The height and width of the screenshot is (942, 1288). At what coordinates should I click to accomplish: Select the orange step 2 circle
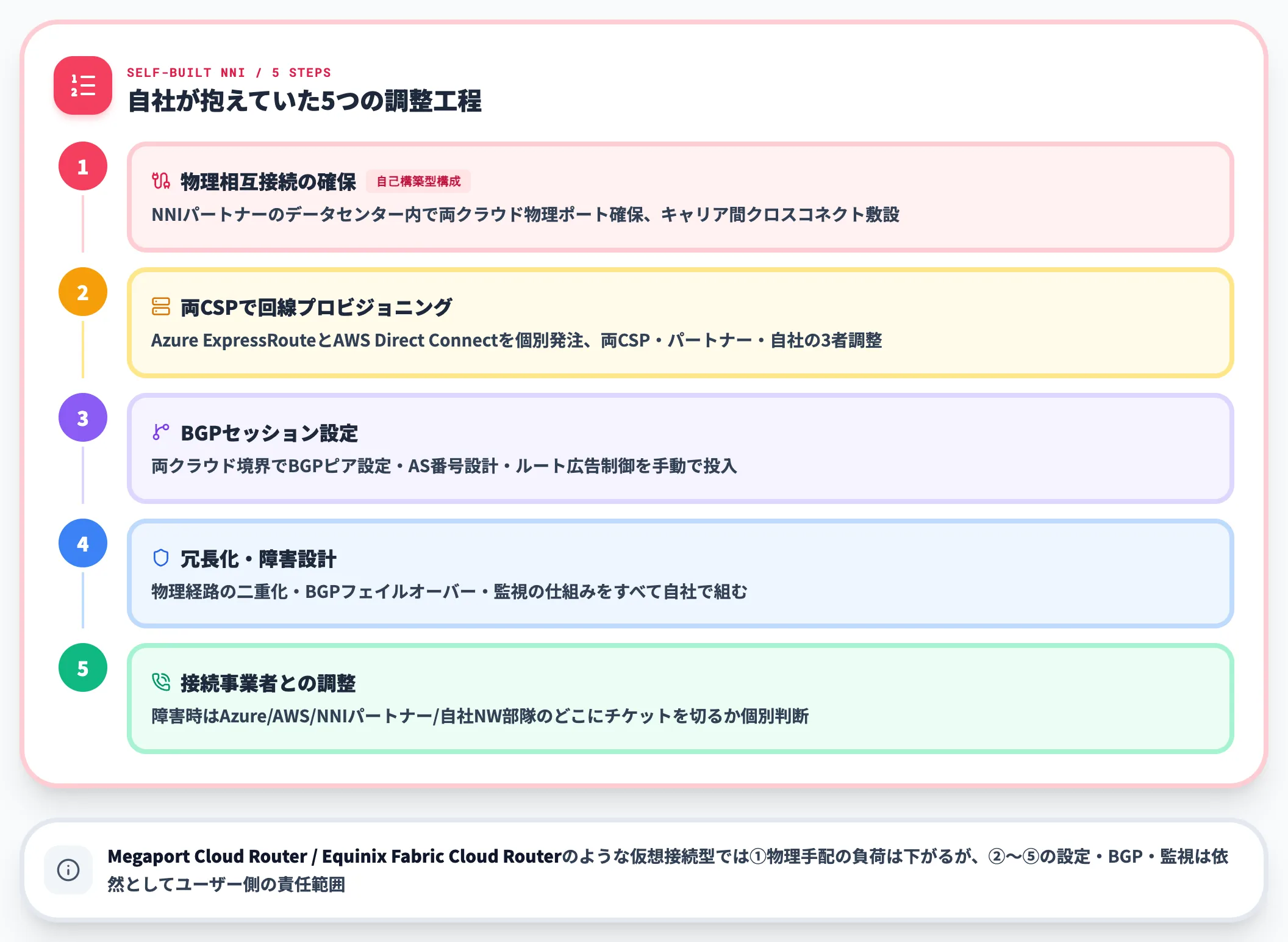[x=83, y=292]
